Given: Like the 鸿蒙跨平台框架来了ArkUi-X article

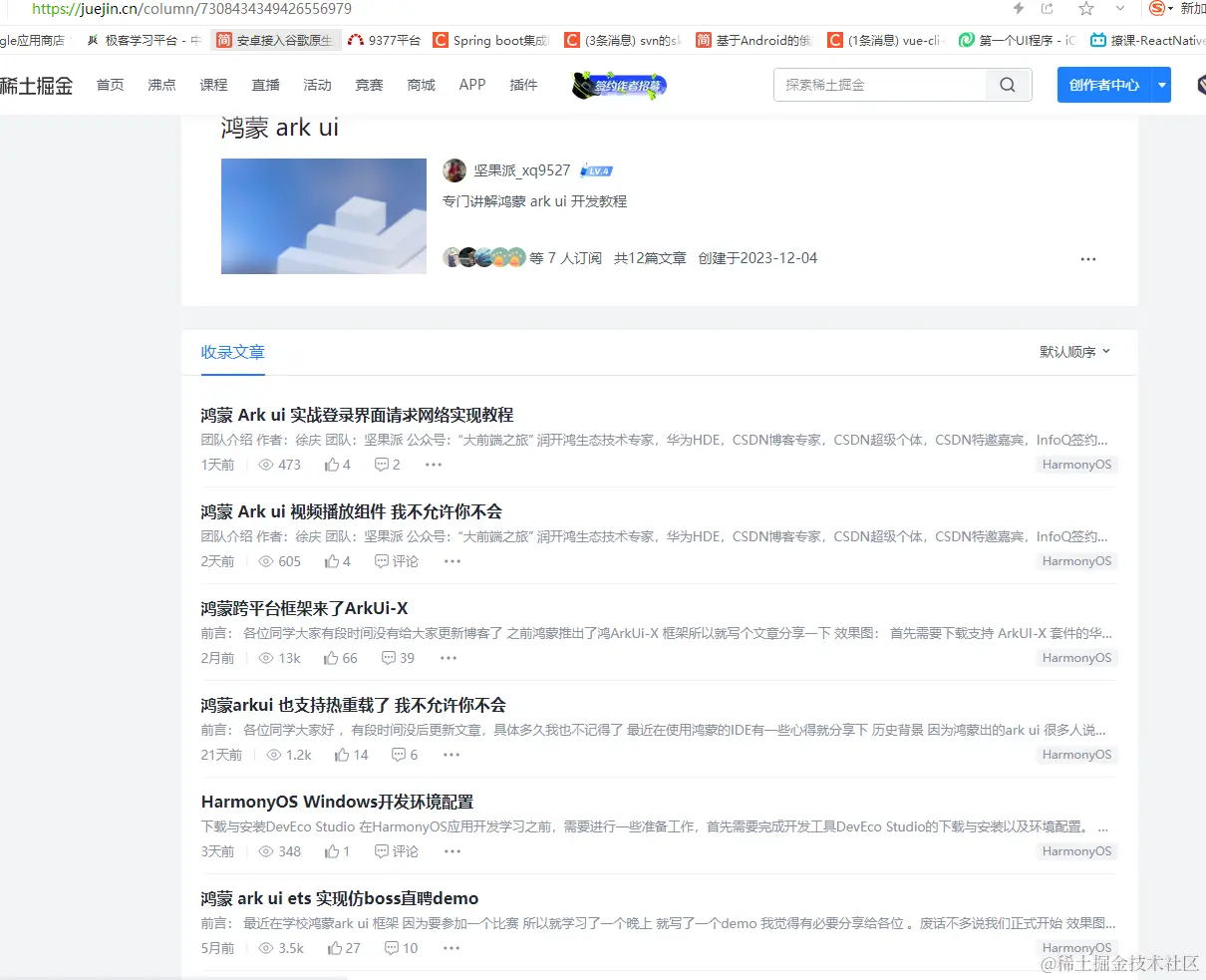Looking at the screenshot, I should click(331, 658).
